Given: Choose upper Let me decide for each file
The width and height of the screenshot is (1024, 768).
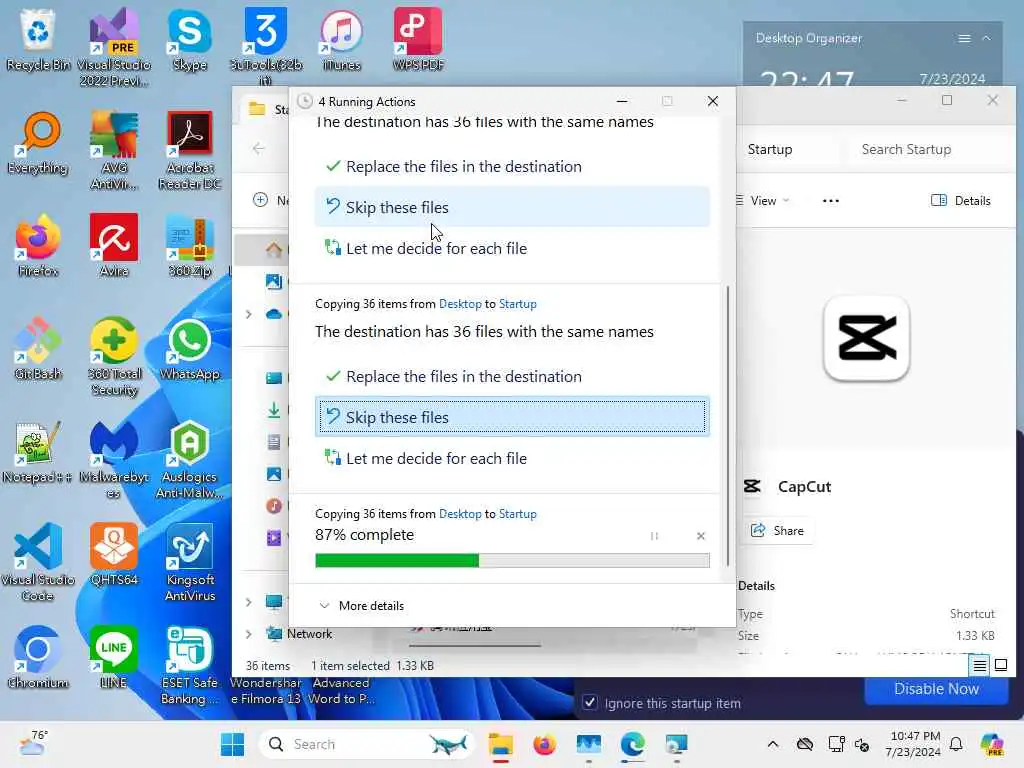Looking at the screenshot, I should click(512, 248).
